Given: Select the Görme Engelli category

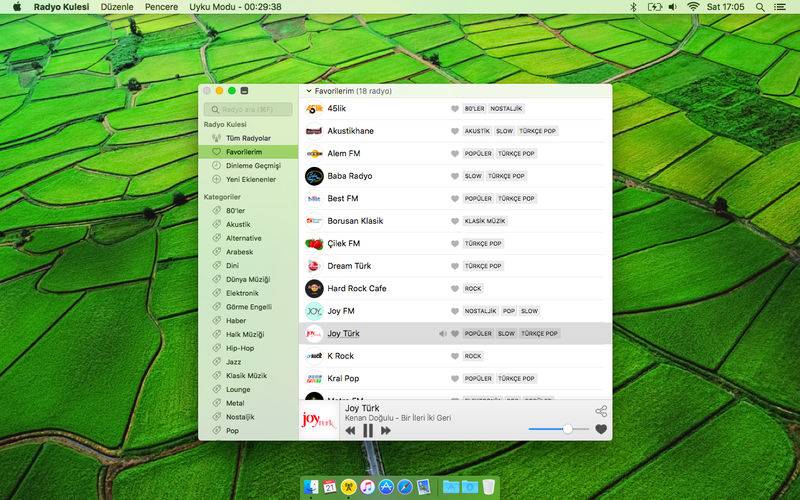Looking at the screenshot, I should tap(248, 307).
